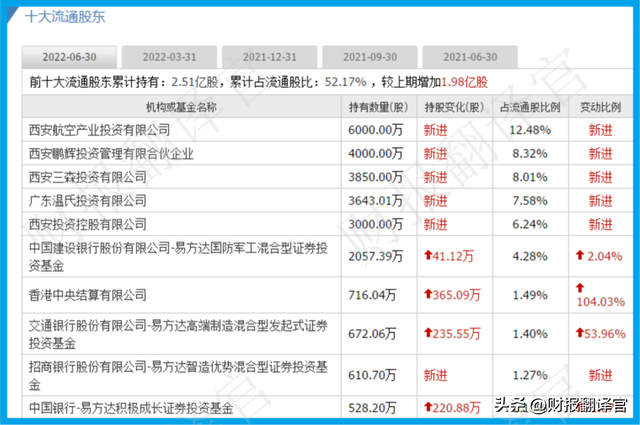Click the 持股变化(股) column header
This screenshot has height=425, width=640.
(454, 107)
